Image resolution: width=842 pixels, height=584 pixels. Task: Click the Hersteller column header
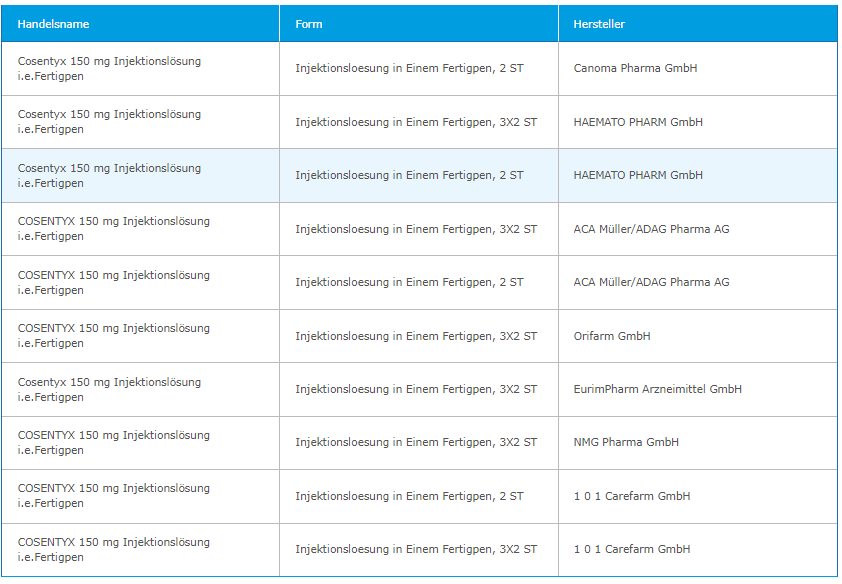click(599, 24)
